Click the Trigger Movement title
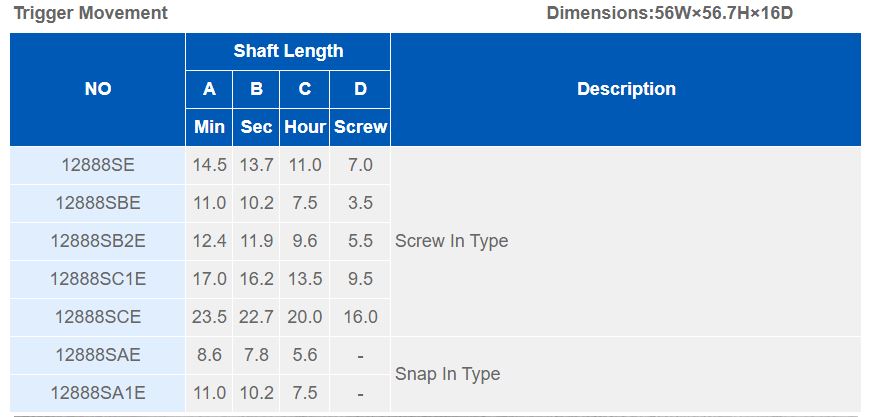This screenshot has height=417, width=870. [x=90, y=13]
